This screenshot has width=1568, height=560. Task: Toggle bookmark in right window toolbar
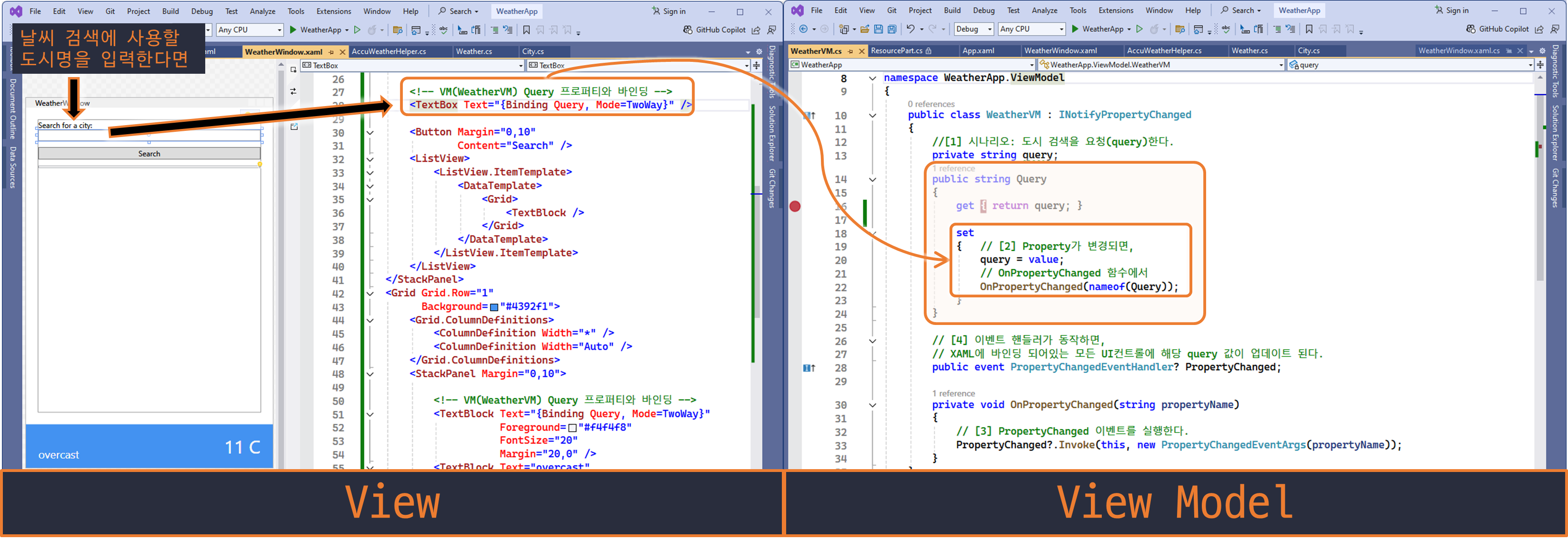point(1309,29)
